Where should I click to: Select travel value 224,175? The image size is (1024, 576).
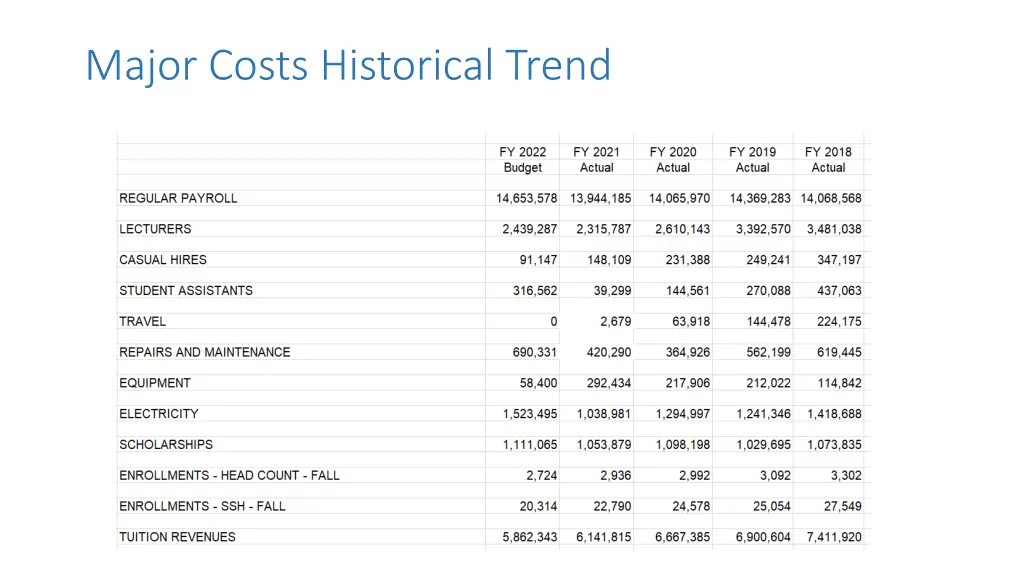point(840,321)
